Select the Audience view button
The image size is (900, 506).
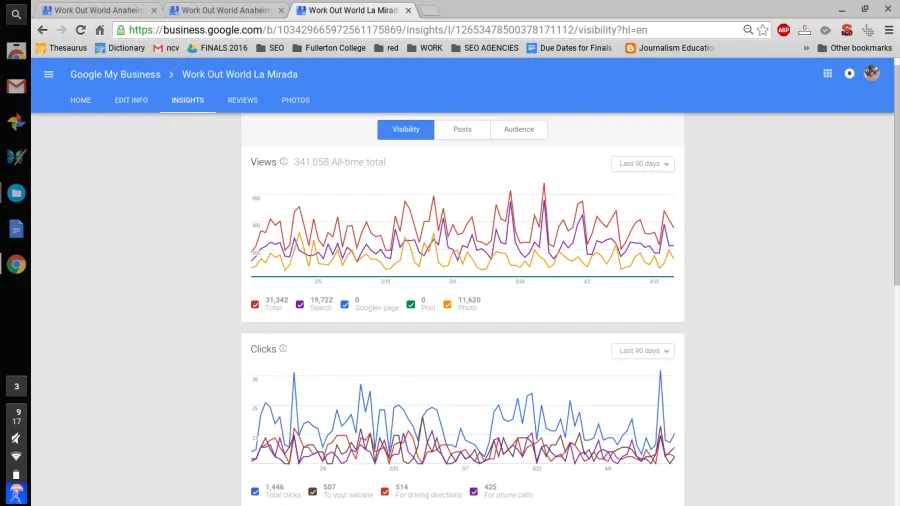[518, 129]
